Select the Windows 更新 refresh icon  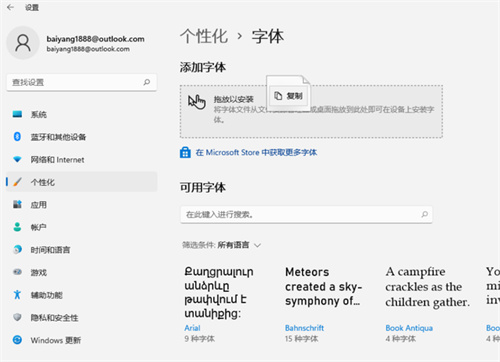(x=17, y=340)
